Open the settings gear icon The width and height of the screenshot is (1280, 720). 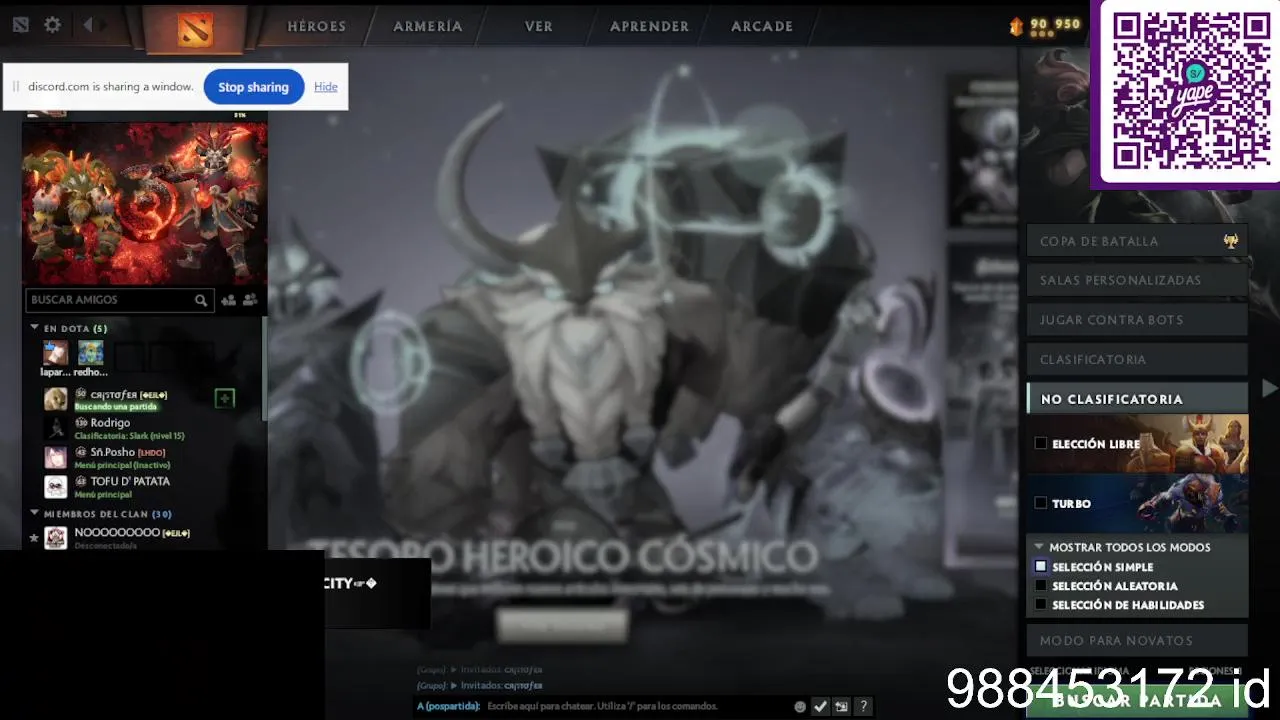point(52,25)
